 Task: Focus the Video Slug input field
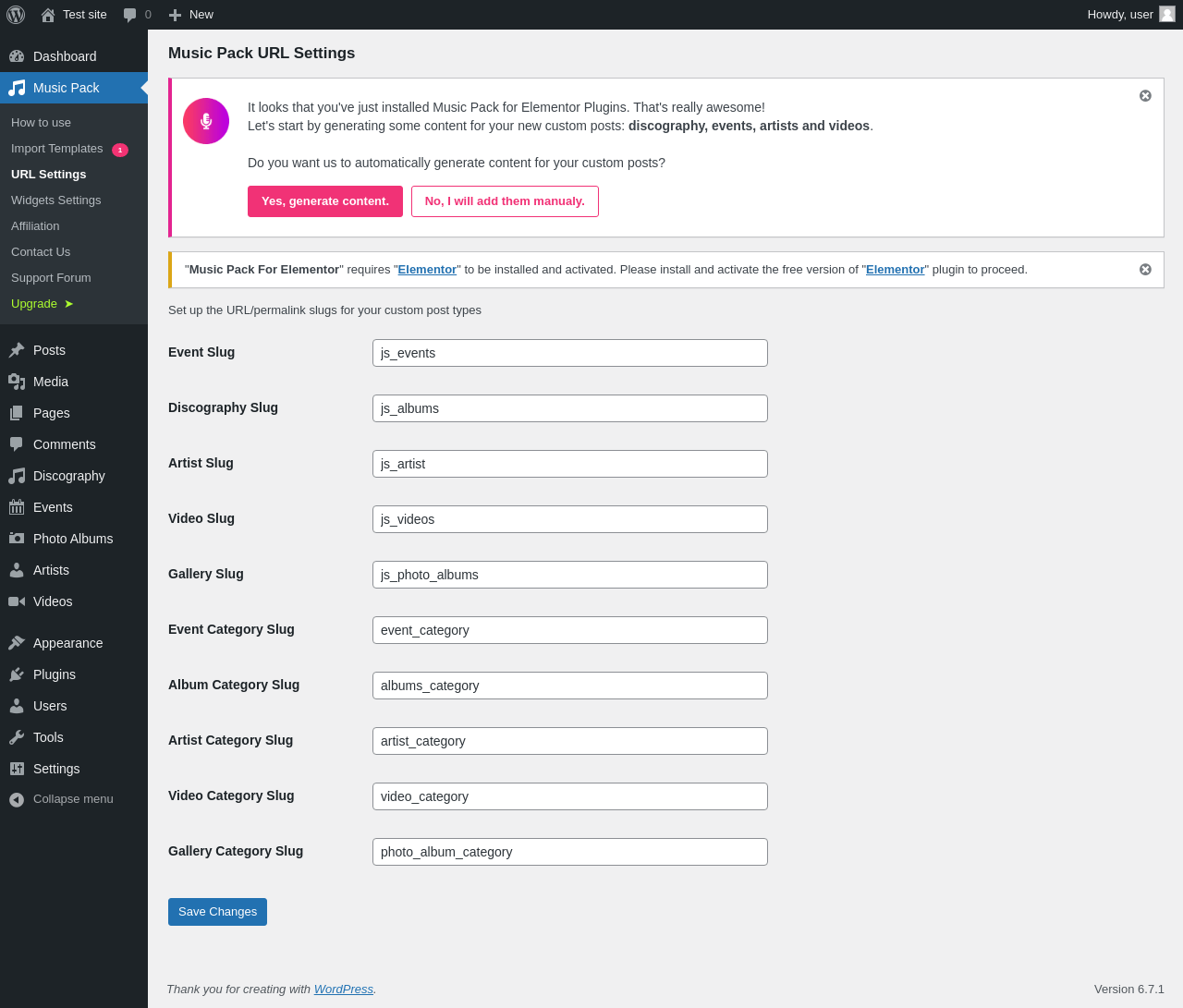coord(570,519)
